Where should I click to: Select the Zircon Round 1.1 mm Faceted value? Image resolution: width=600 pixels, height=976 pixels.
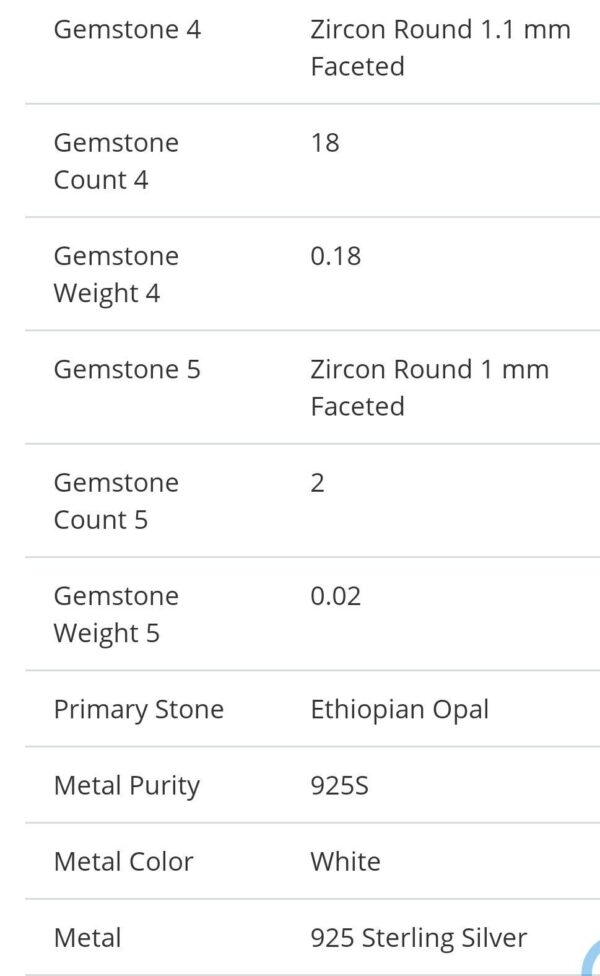[x=440, y=48]
